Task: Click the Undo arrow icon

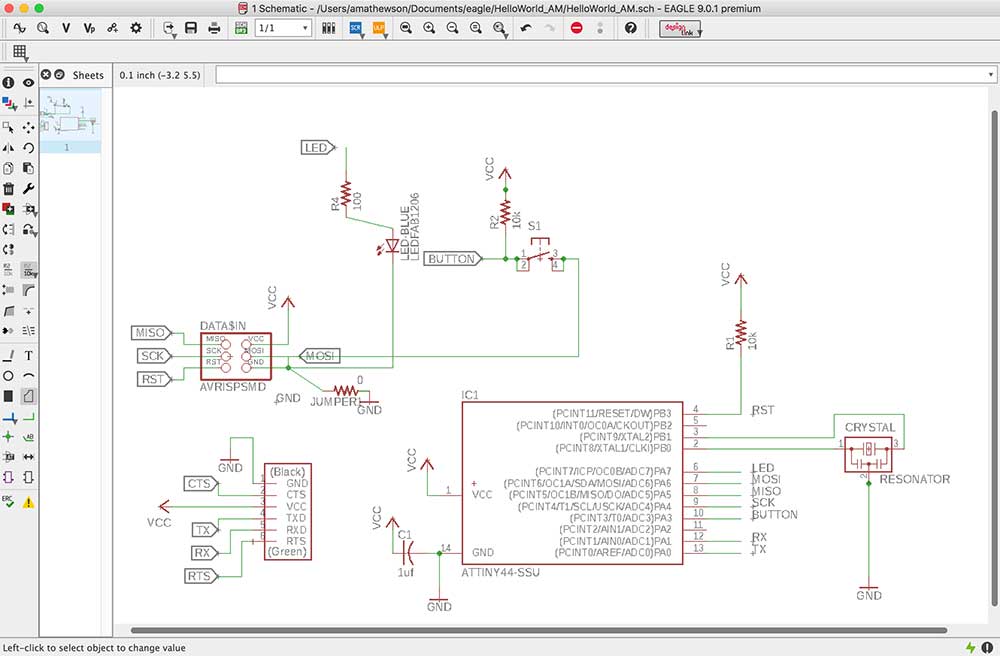Action: (x=526, y=28)
